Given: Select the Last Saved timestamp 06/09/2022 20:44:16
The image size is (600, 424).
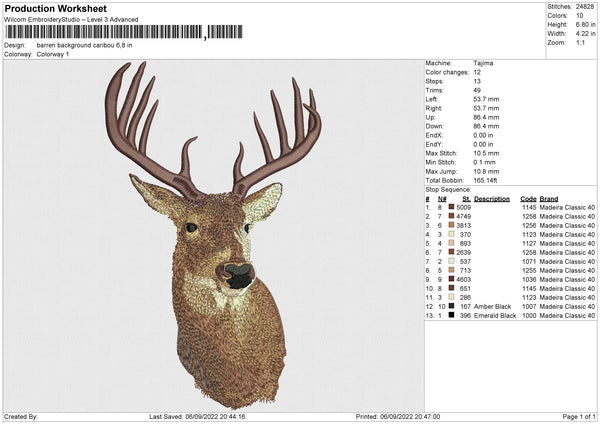Looking at the screenshot, I should coord(215,416).
